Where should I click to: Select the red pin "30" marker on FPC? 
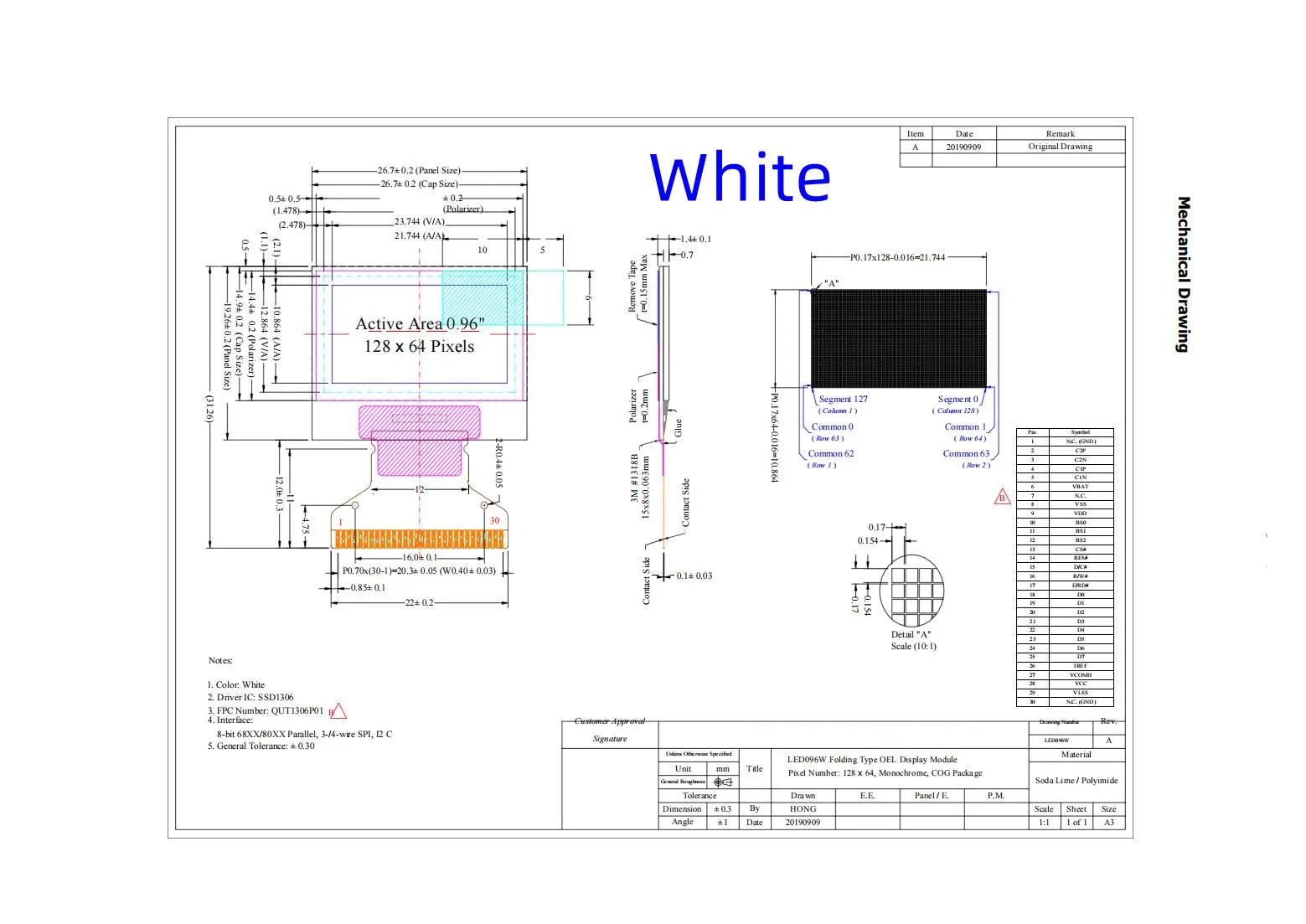pos(494,520)
